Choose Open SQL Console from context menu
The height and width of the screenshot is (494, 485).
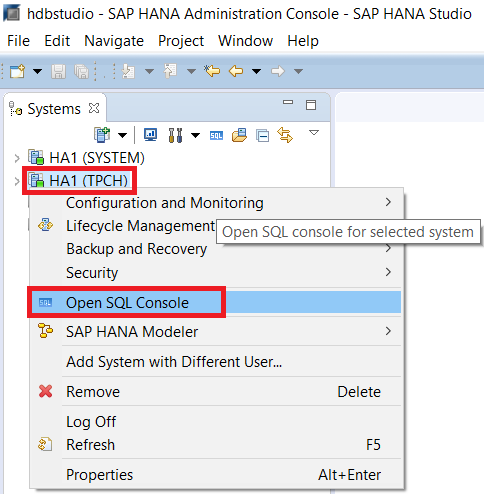pyautogui.click(x=215, y=302)
